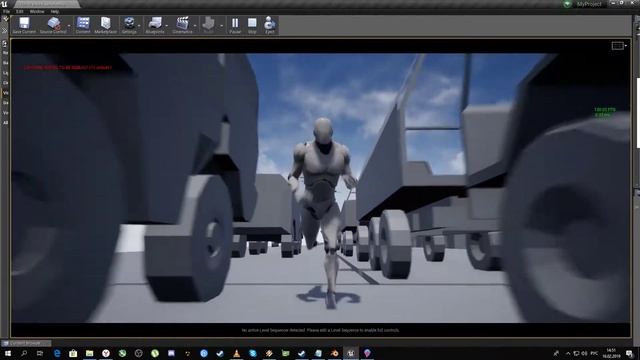The width and height of the screenshot is (640, 360).
Task: Open the Edit menu
Action: pyautogui.click(x=20, y=11)
